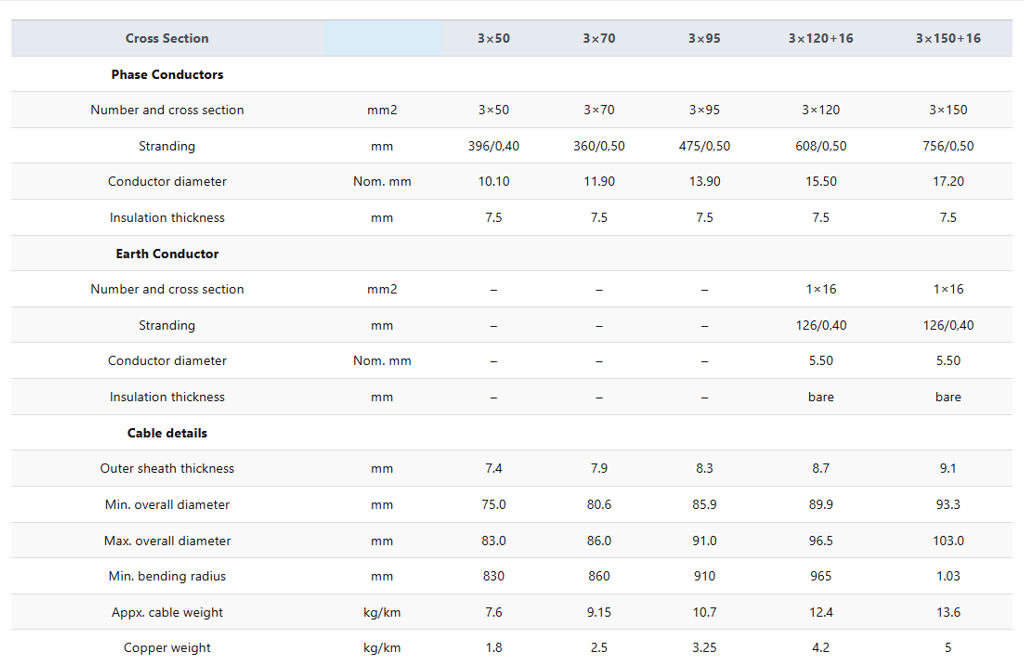
Task: Click the 'Earth Conductor' section heading
Action: pos(167,253)
